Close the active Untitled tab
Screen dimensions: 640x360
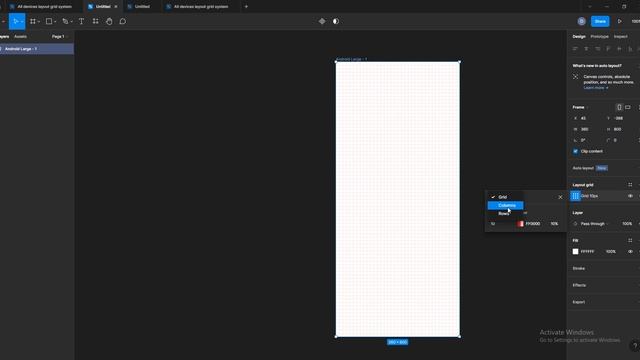pyautogui.click(x=116, y=7)
